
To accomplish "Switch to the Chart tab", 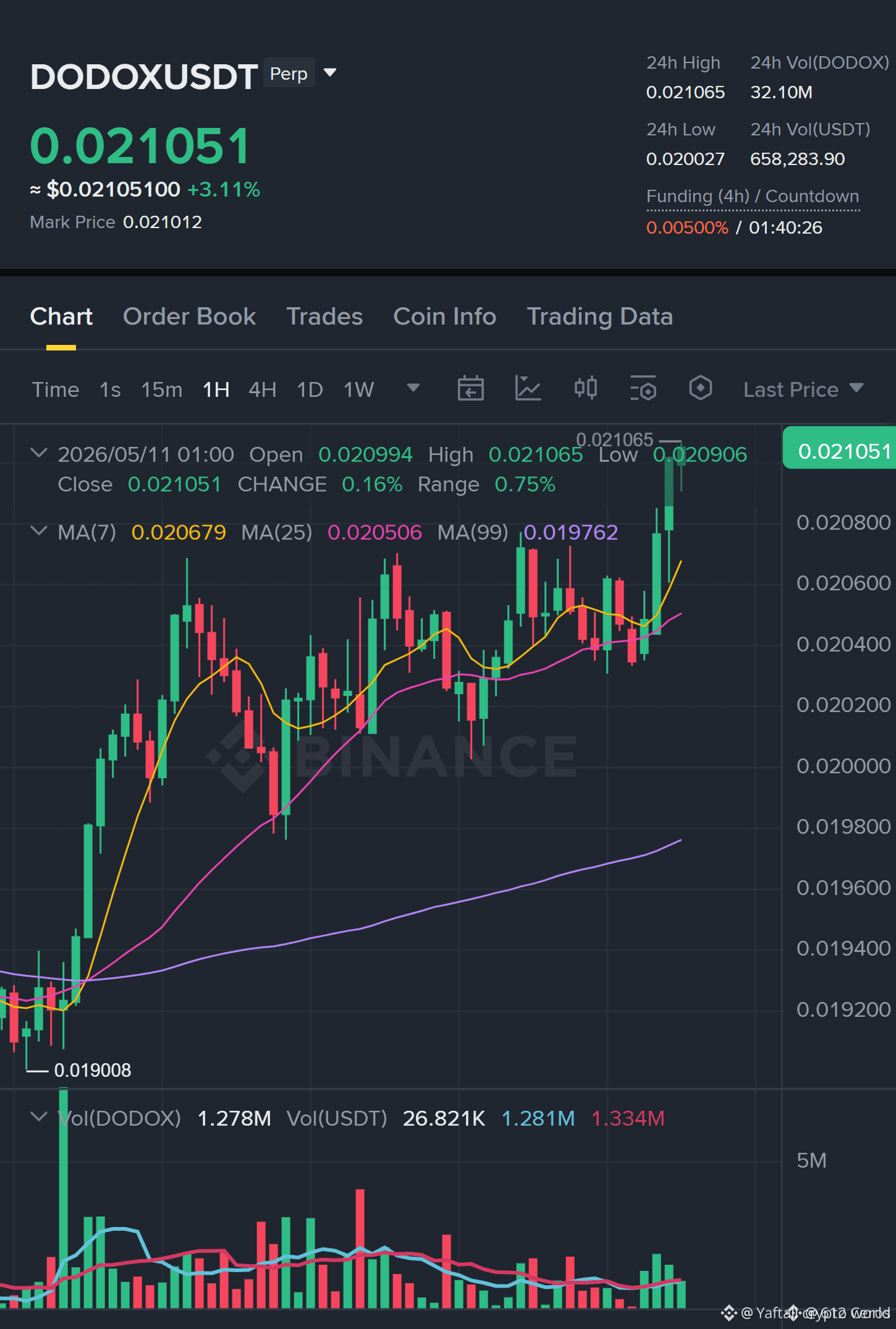I will pyautogui.click(x=61, y=316).
